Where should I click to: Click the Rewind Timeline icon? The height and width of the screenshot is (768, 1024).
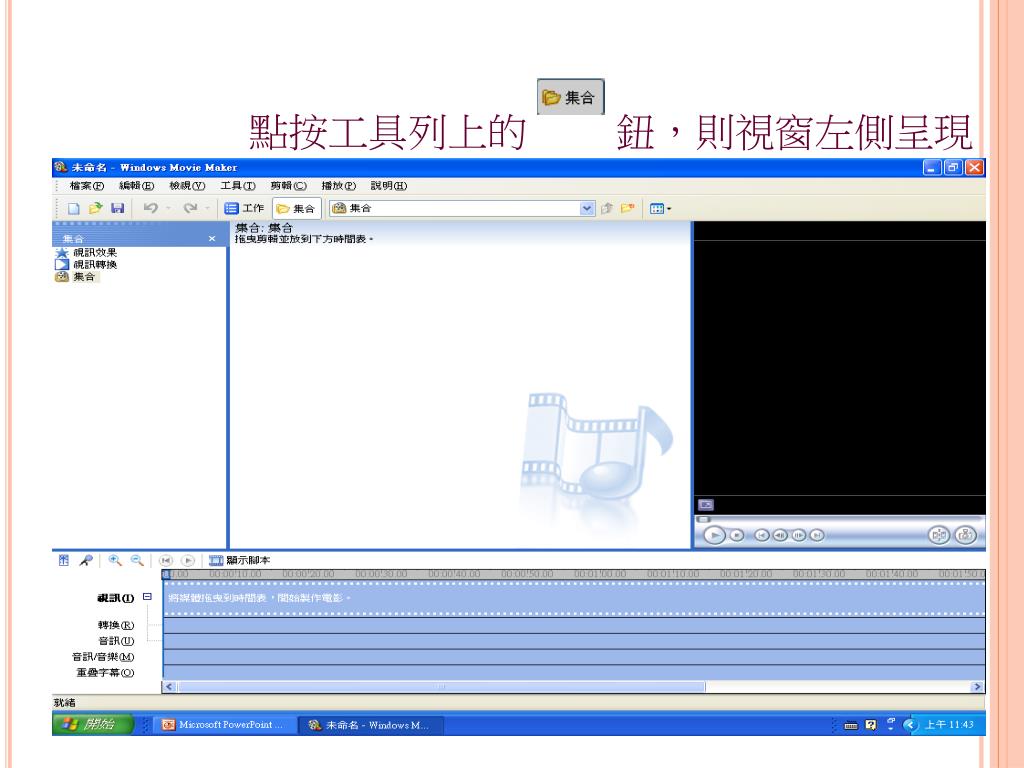(x=166, y=560)
